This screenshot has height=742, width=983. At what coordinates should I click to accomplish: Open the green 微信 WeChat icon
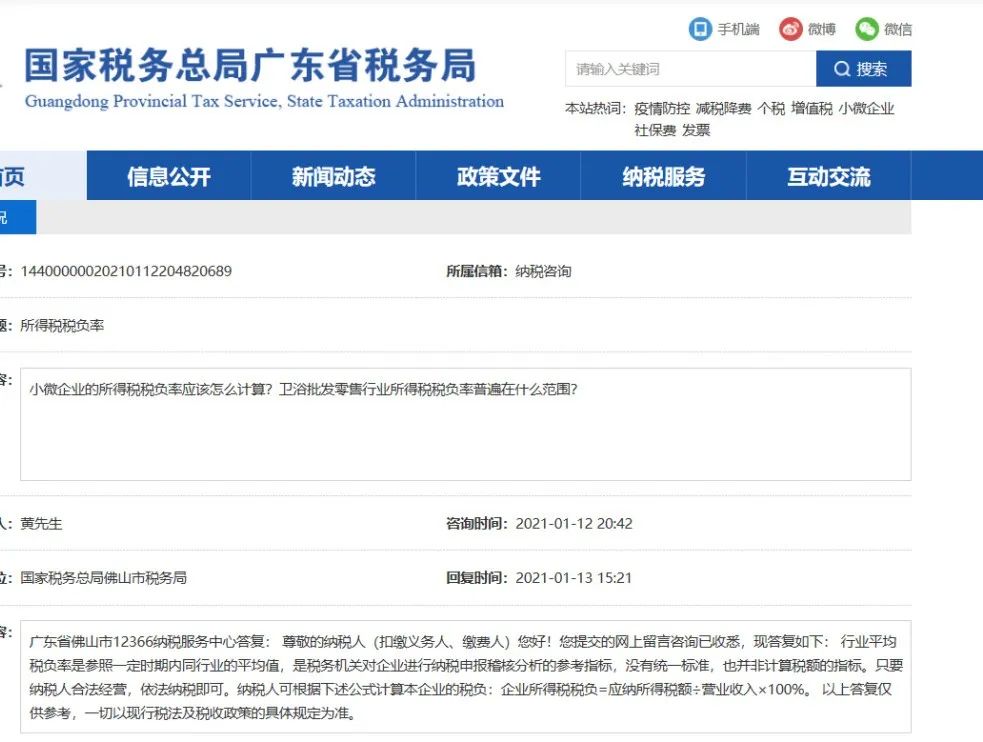coord(867,29)
